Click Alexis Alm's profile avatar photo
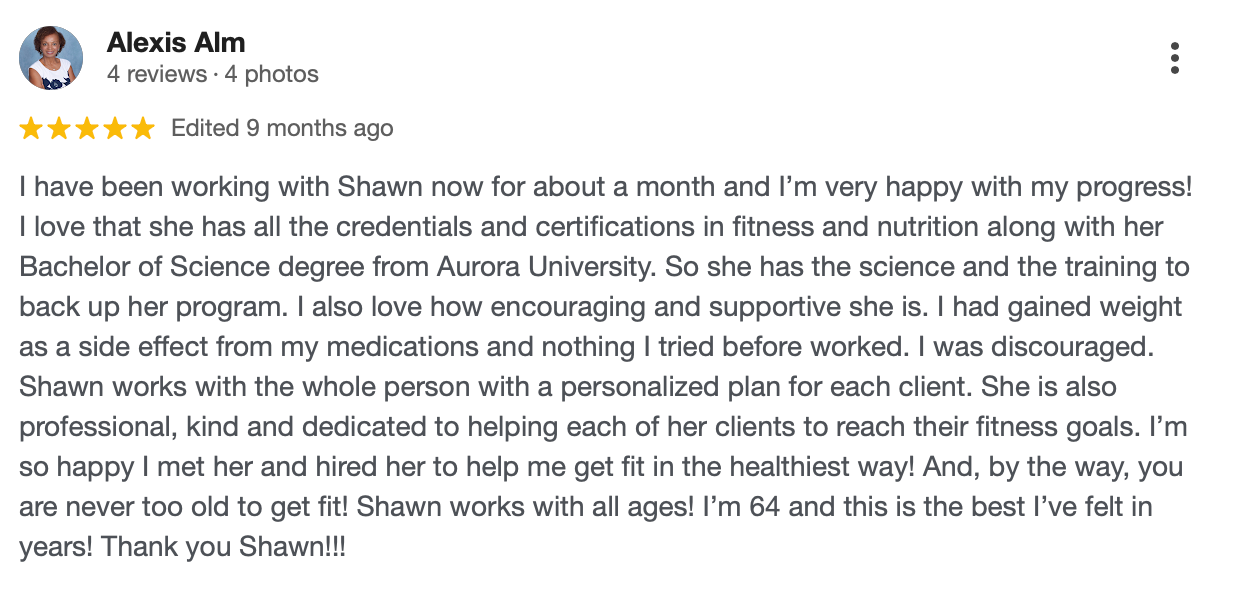The height and width of the screenshot is (598, 1246). click(x=51, y=58)
